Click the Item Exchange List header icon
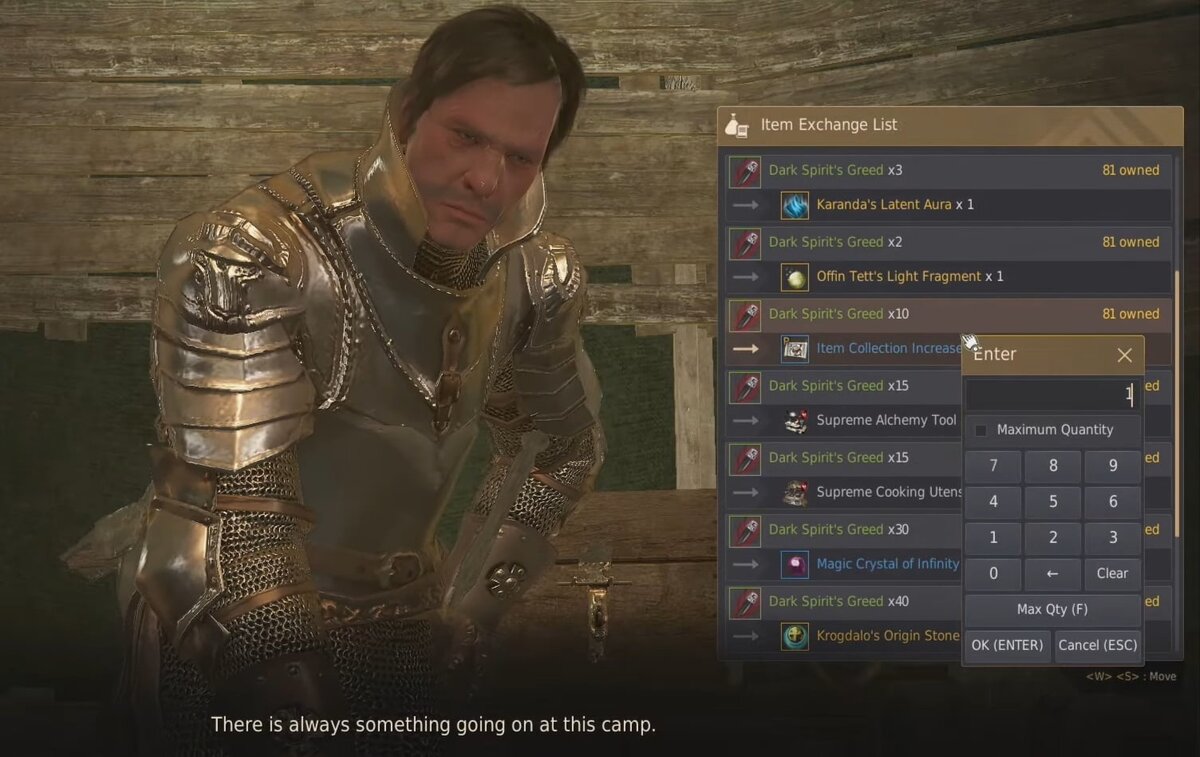The image size is (1200, 757). click(738, 125)
